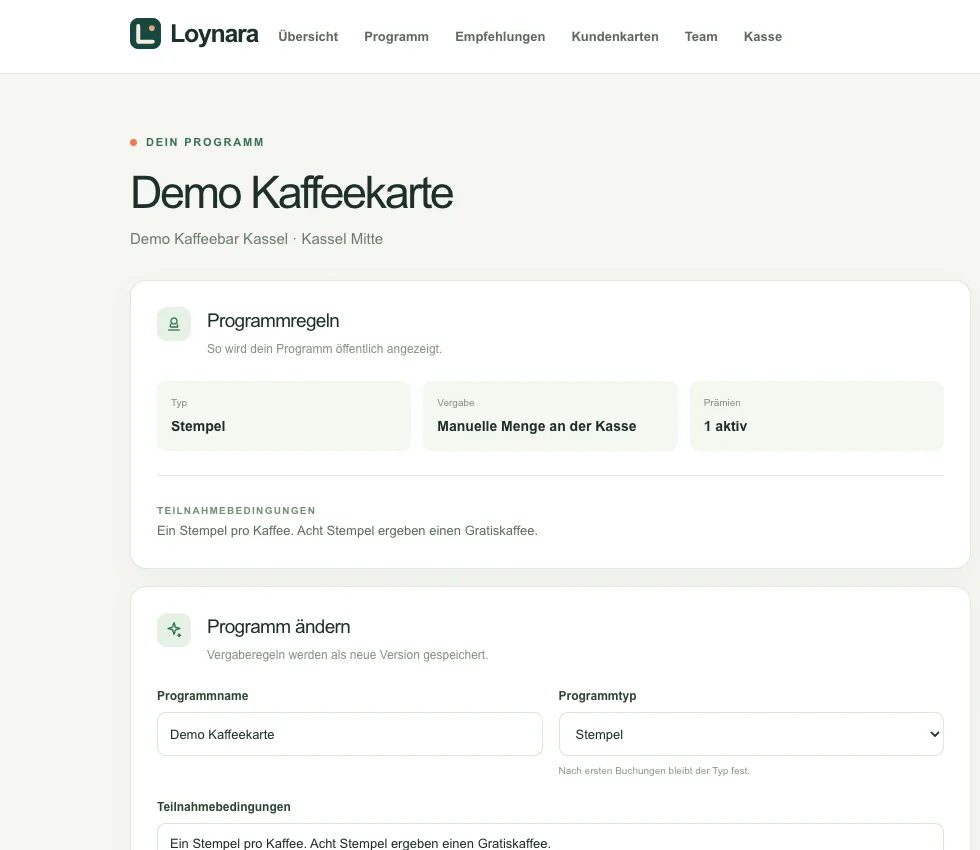Click the Programm ändern section heading
The width and height of the screenshot is (980, 850).
[278, 627]
